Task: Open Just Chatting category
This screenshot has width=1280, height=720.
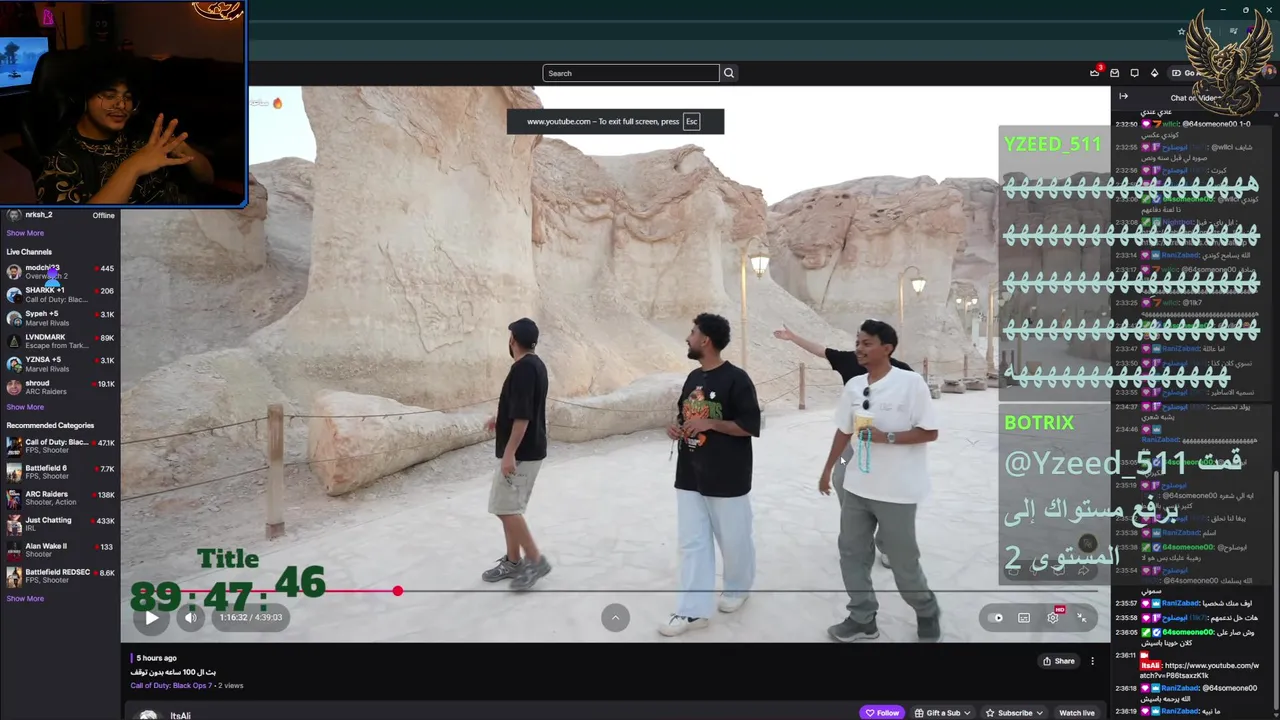Action: (60, 524)
